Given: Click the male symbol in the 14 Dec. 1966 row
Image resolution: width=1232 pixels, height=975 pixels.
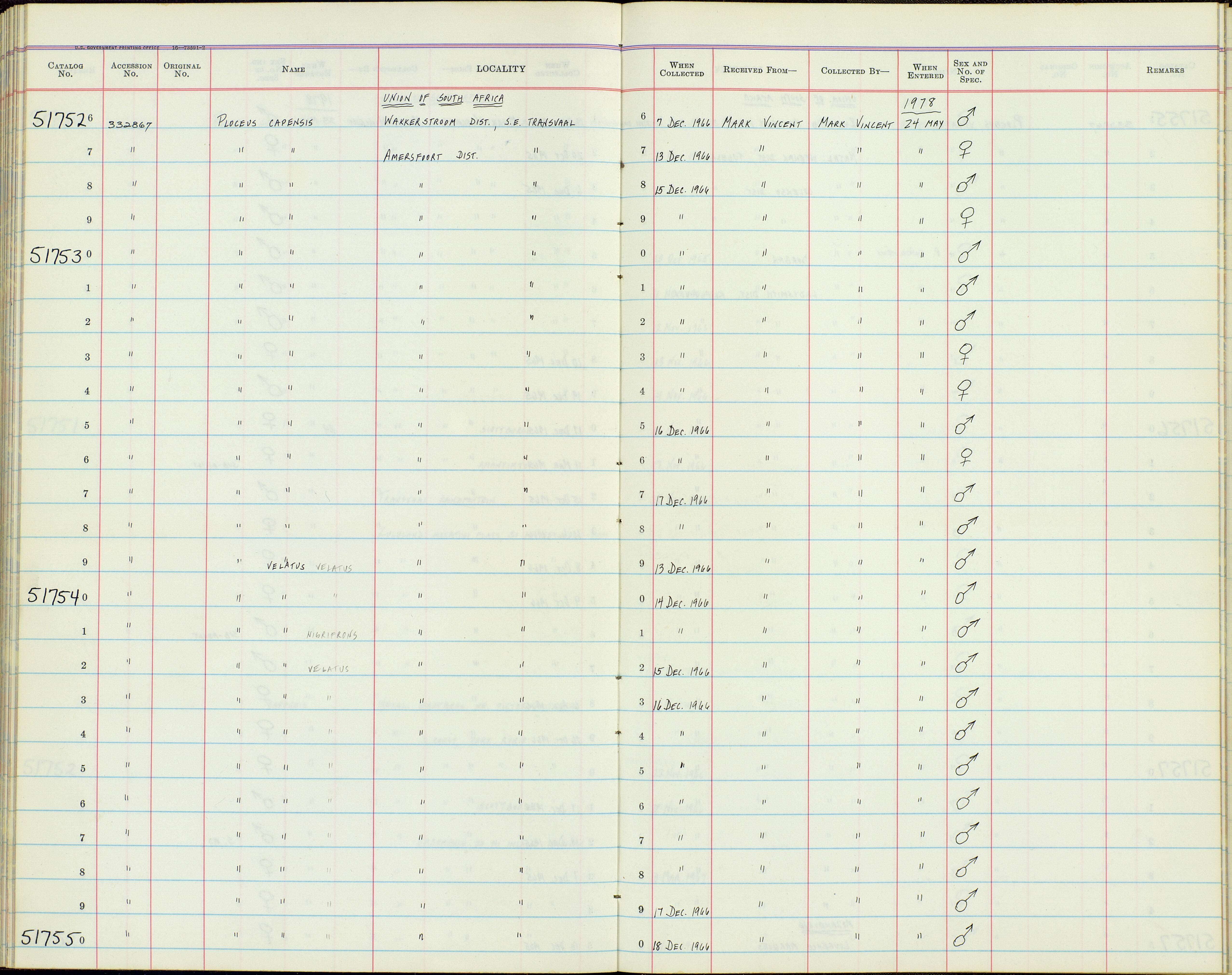Looking at the screenshot, I should (966, 593).
